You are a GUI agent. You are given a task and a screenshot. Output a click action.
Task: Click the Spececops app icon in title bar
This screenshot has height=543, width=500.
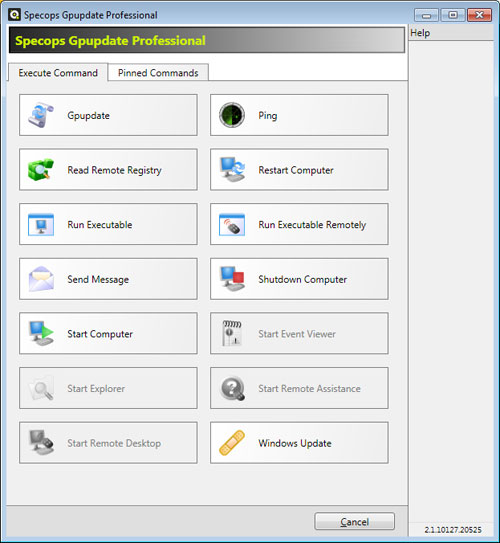click(x=15, y=15)
